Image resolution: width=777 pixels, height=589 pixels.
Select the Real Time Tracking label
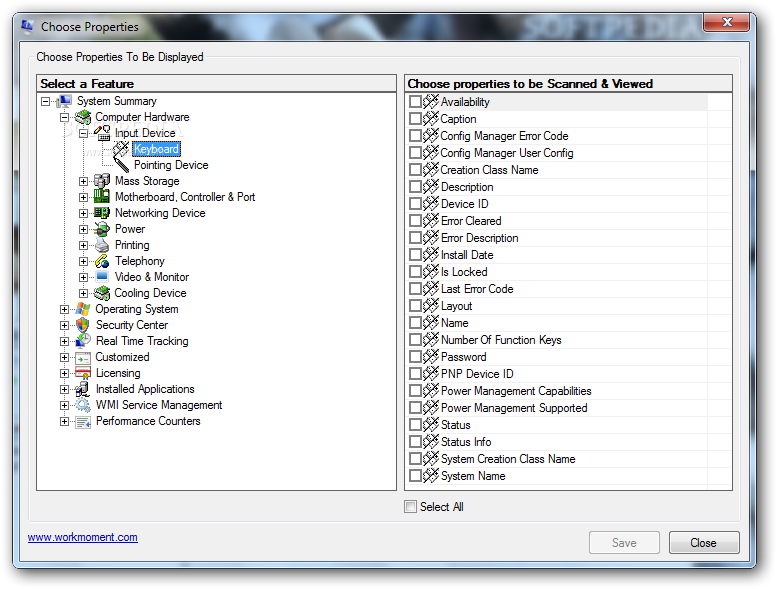click(x=142, y=341)
